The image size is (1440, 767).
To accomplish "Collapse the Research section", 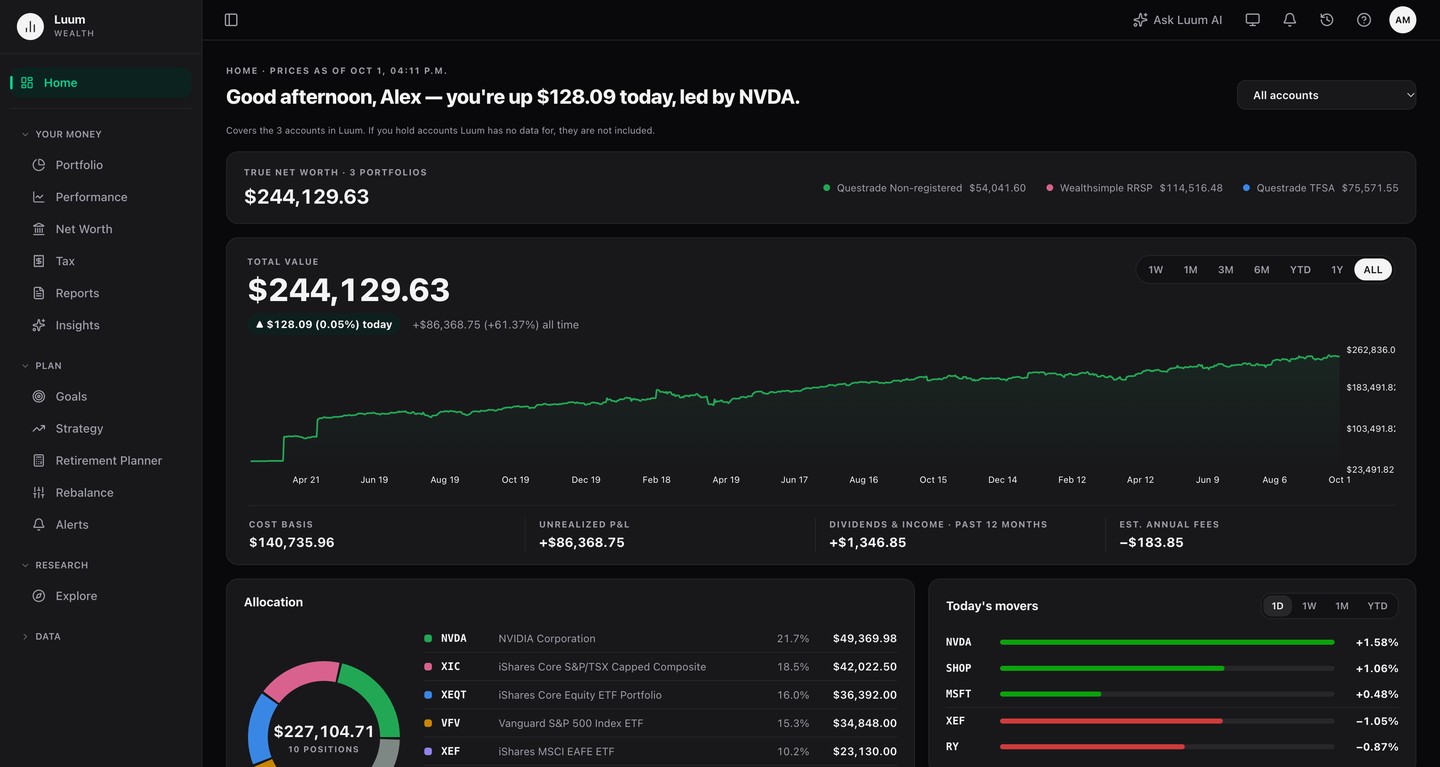I will (x=55, y=565).
